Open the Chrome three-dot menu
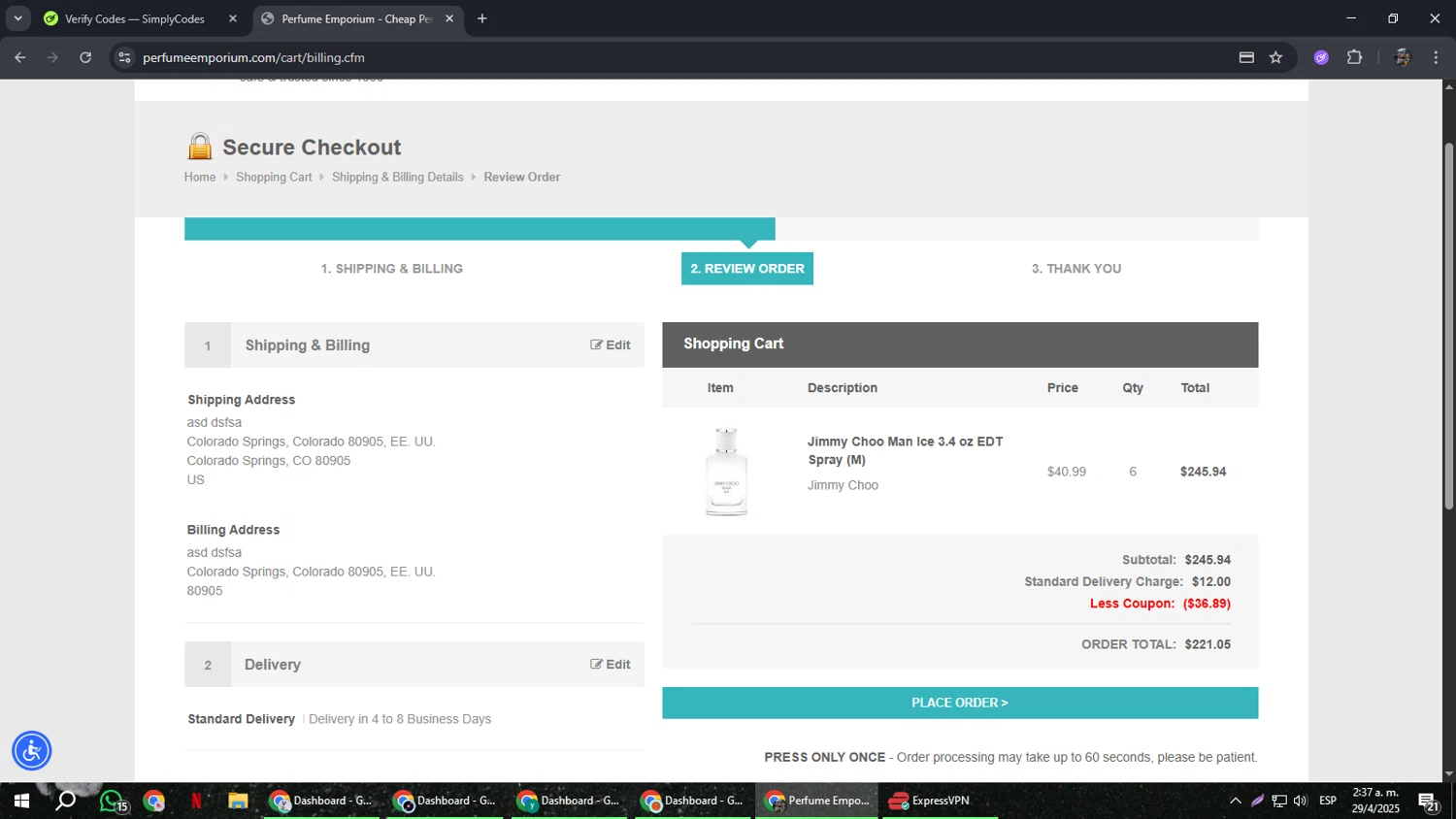Screen dimensions: 1456x819 point(1436,57)
